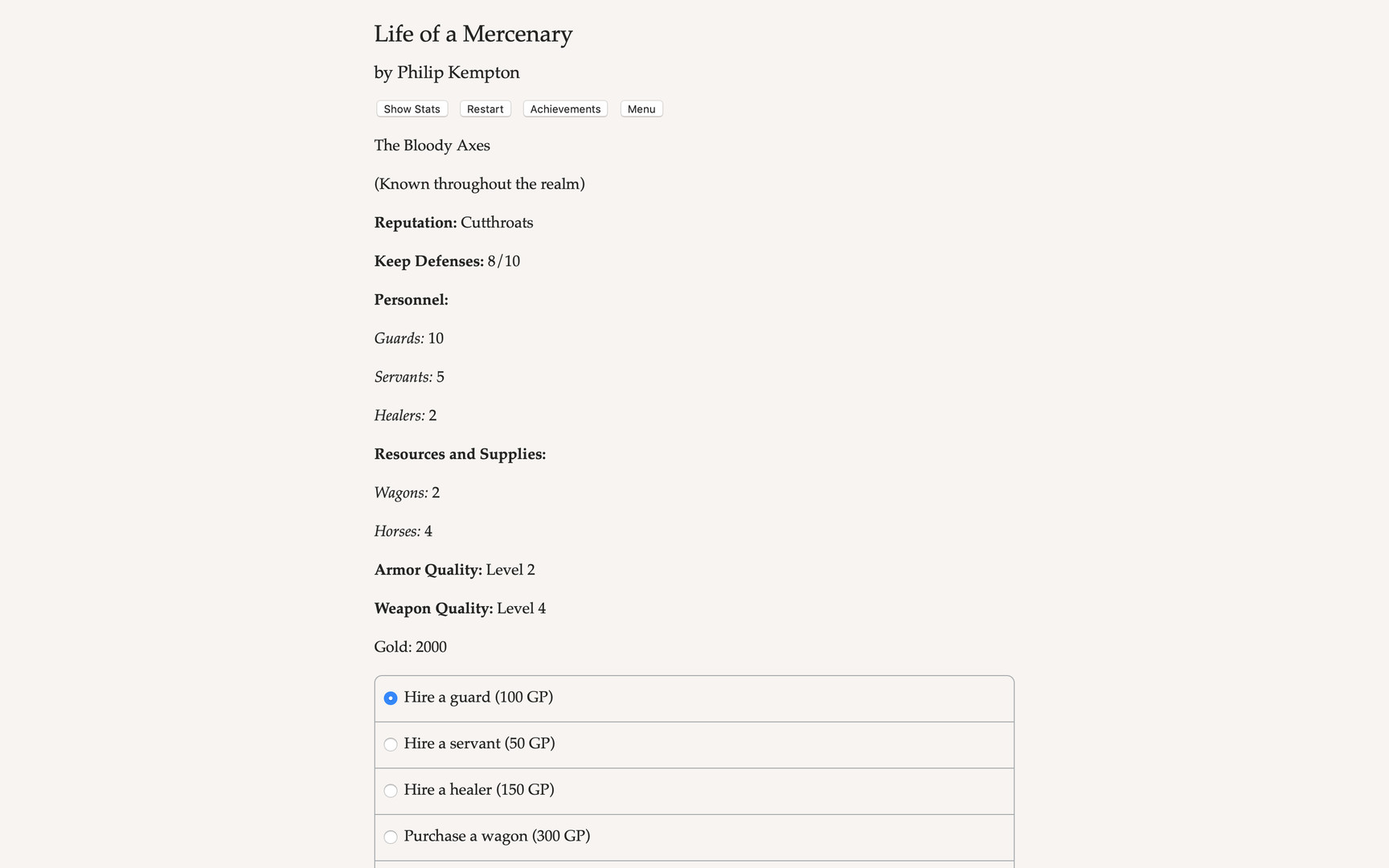The height and width of the screenshot is (868, 1389).
Task: Click the author name "by Philip Kempton"
Action: click(x=446, y=72)
